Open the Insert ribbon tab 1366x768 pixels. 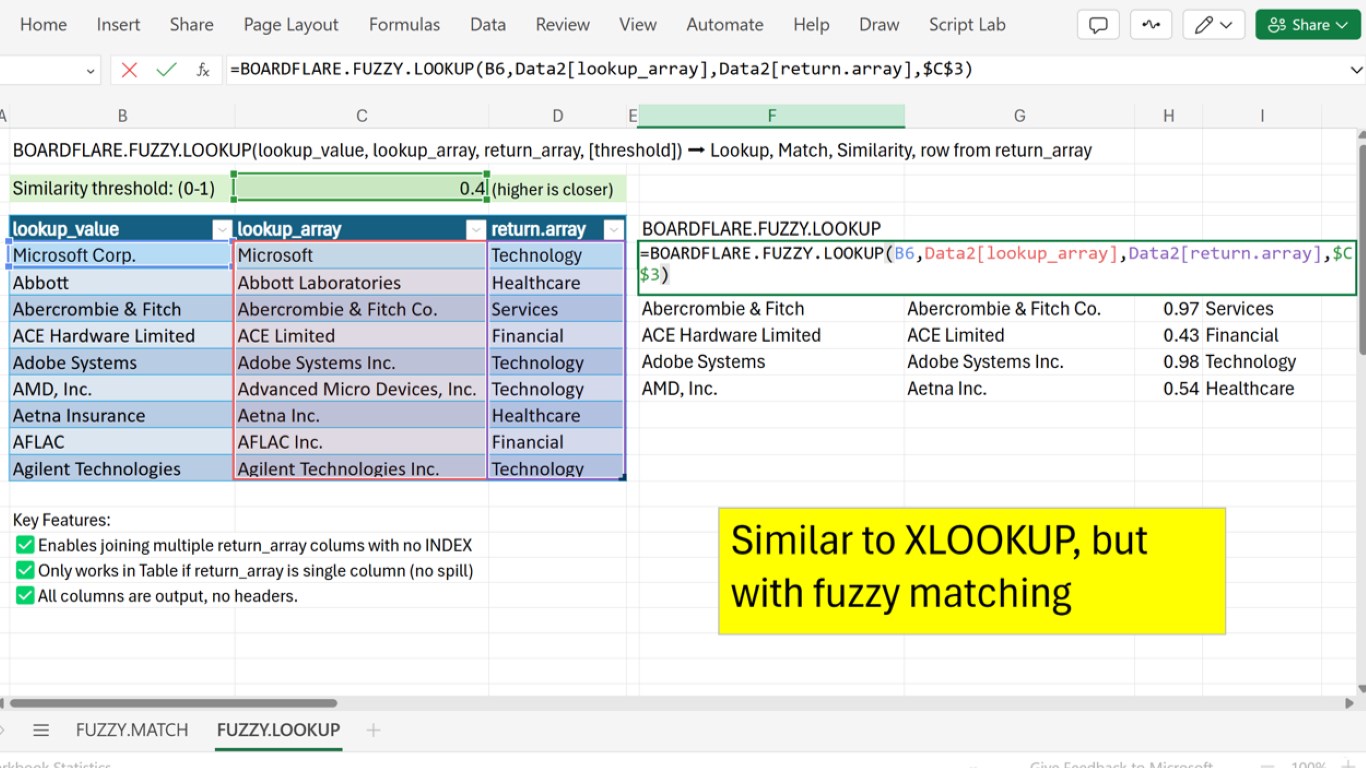(x=118, y=25)
